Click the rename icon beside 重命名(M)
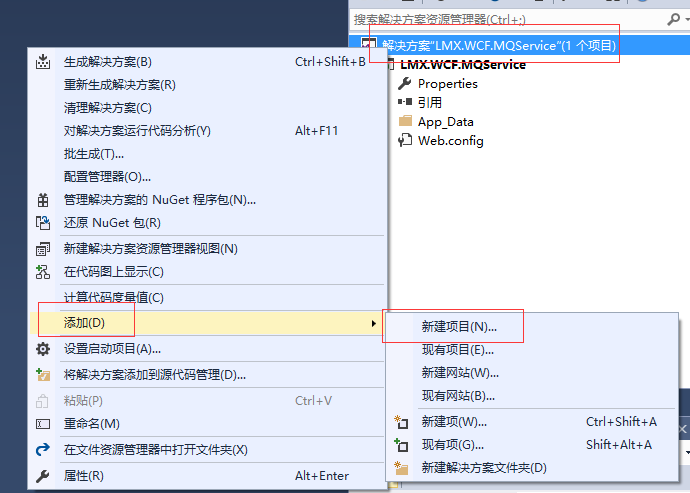This screenshot has width=690, height=493. [43, 424]
